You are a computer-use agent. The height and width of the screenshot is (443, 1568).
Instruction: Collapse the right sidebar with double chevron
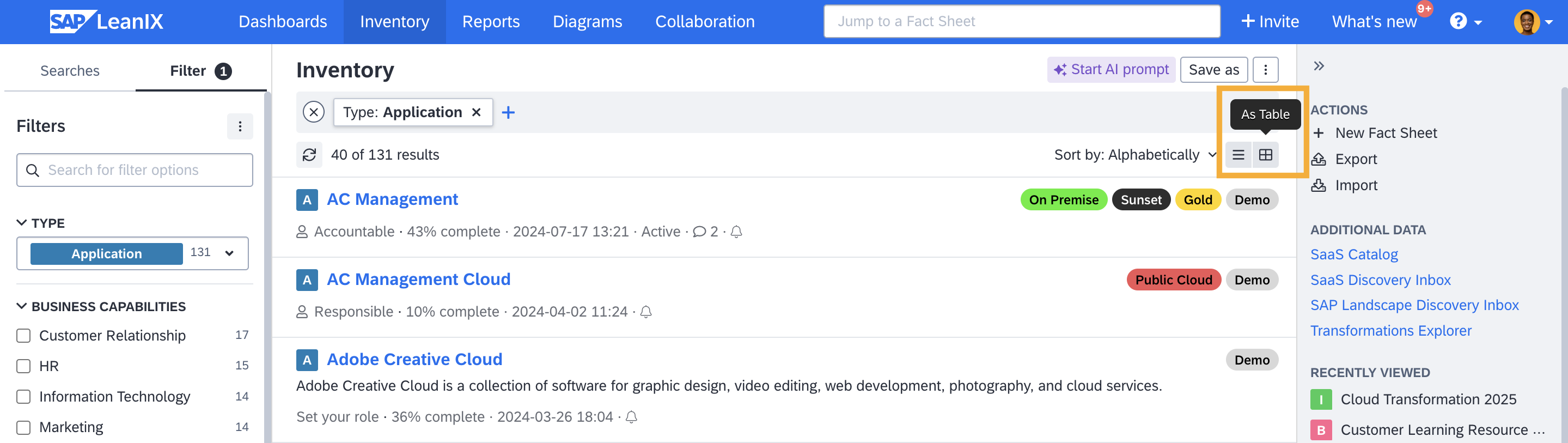pyautogui.click(x=1319, y=66)
